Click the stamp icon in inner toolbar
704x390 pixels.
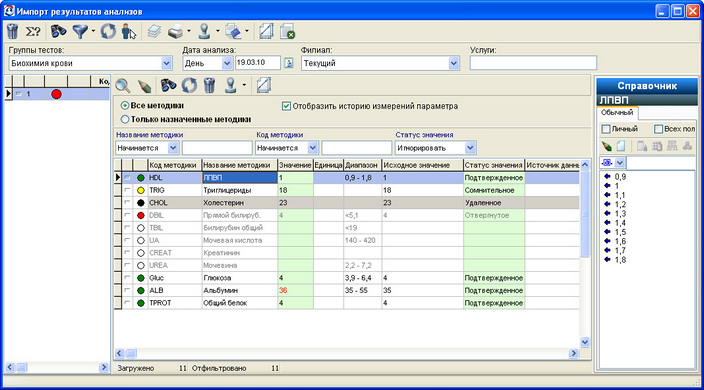(x=231, y=85)
